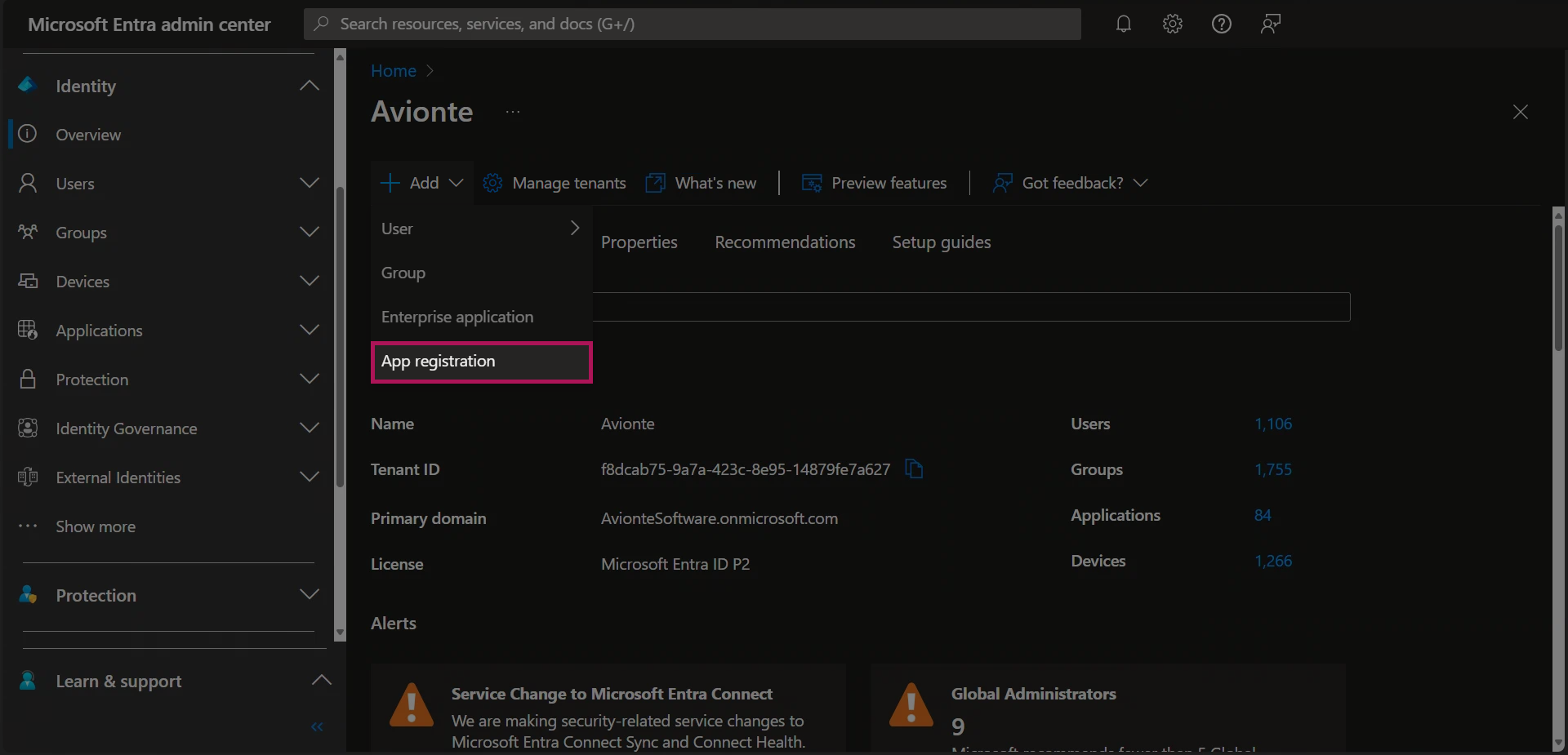Click the notifications bell icon
The image size is (1568, 755).
tap(1124, 24)
